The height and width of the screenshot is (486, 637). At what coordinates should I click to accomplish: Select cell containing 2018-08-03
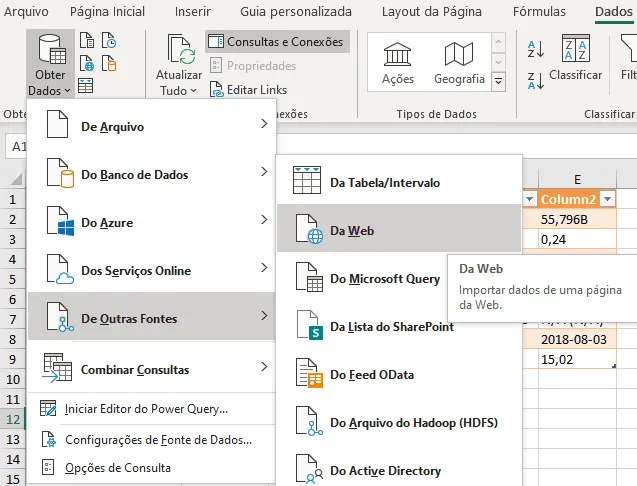click(577, 340)
